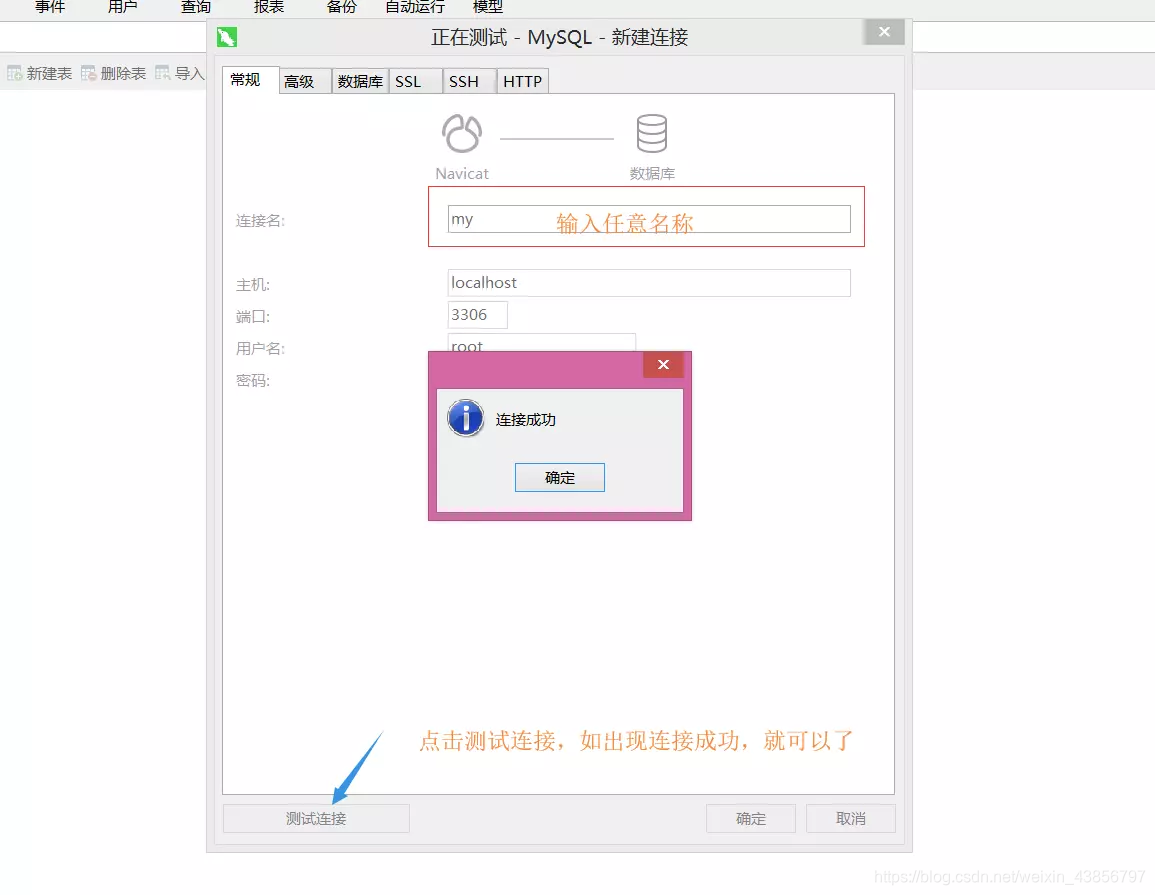Click the Navicat connection icon above the form
Viewport: 1155px width, 895px height.
point(461,133)
